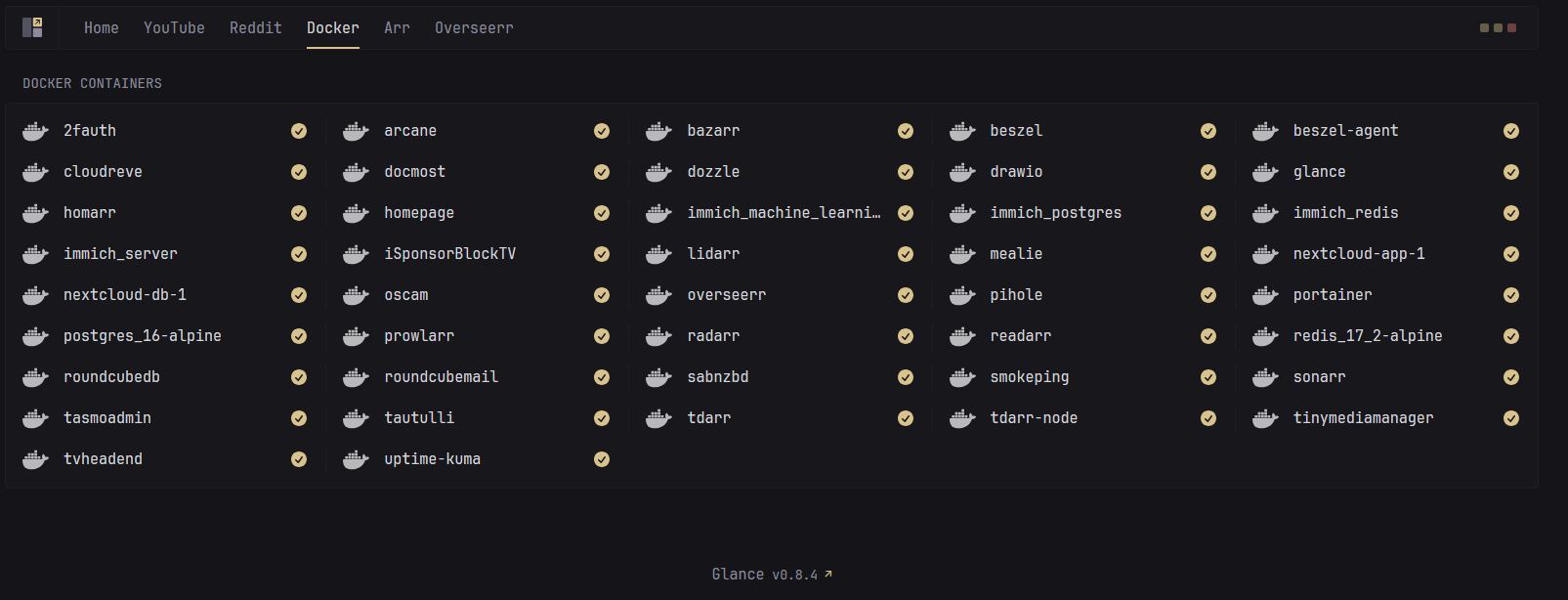Click the running status icon for radarr
The image size is (1568, 600).
pyautogui.click(x=906, y=336)
